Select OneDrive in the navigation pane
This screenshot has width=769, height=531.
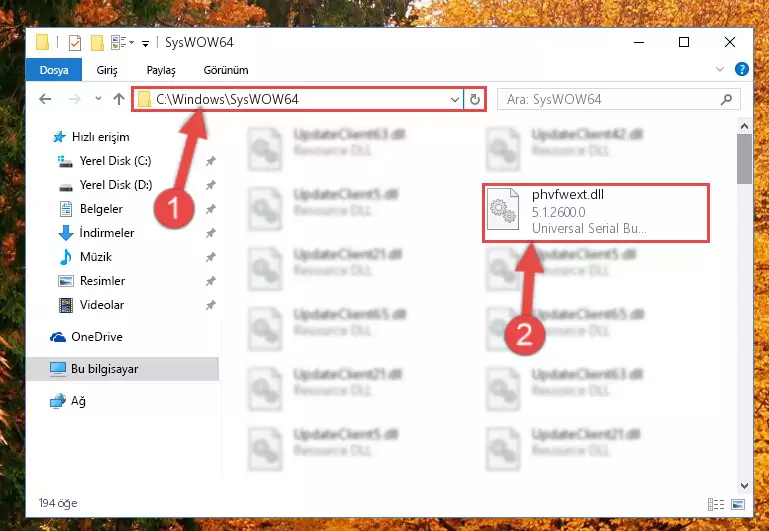coord(97,337)
